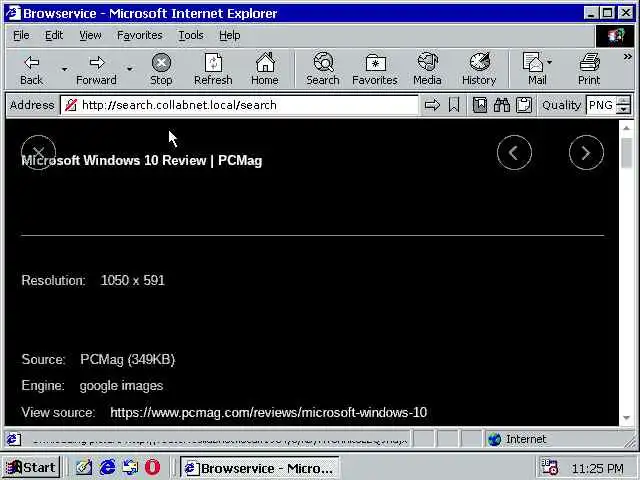The image size is (640, 480).
Task: Click the Quality PNG value field
Action: 601,105
